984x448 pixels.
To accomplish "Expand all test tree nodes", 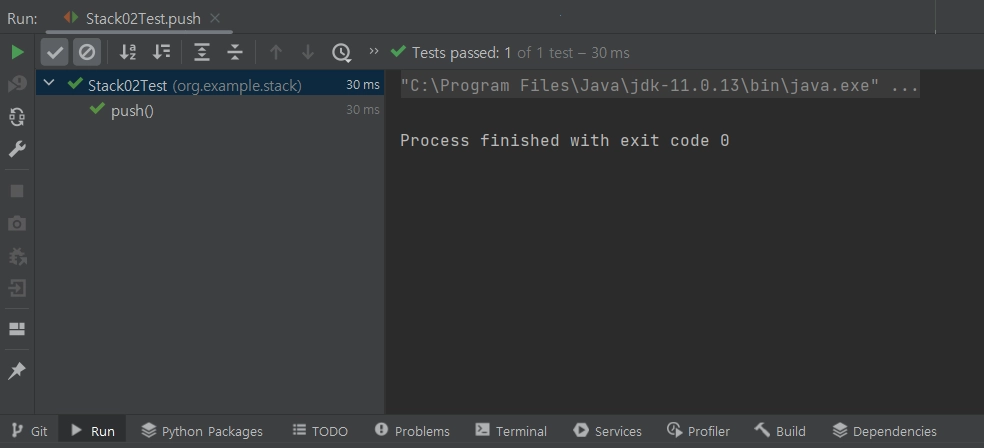I will tap(202, 52).
